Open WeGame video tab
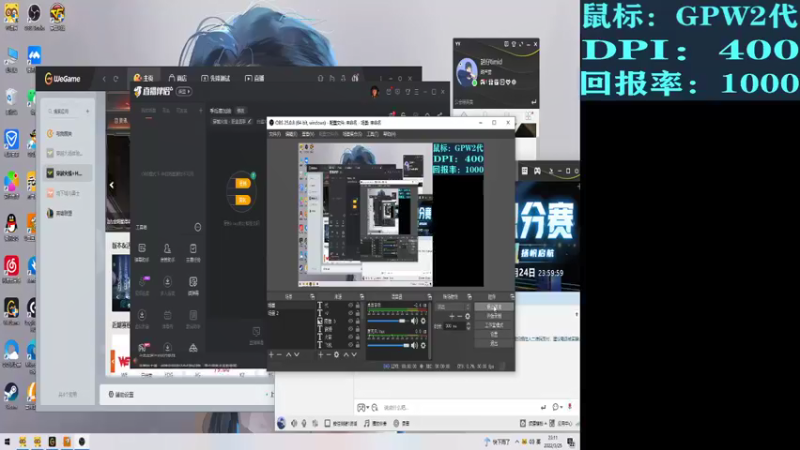The image size is (800, 450). click(x=254, y=78)
